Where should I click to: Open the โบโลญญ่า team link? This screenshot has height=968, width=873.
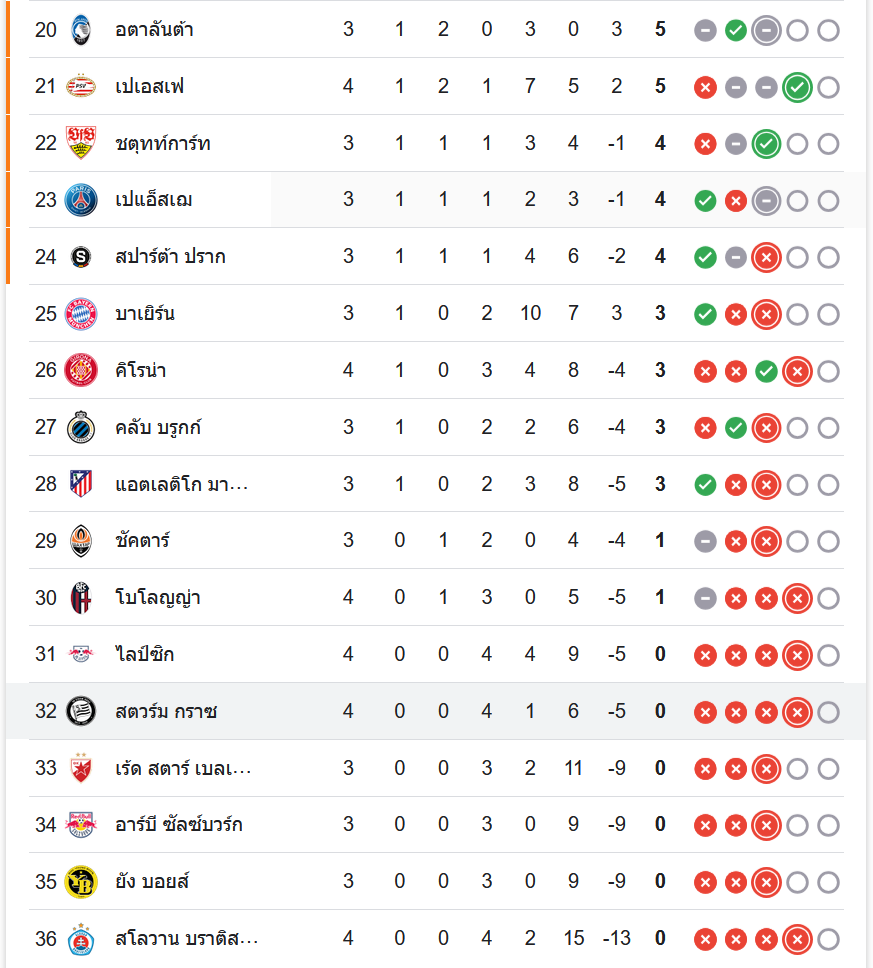pyautogui.click(x=158, y=598)
